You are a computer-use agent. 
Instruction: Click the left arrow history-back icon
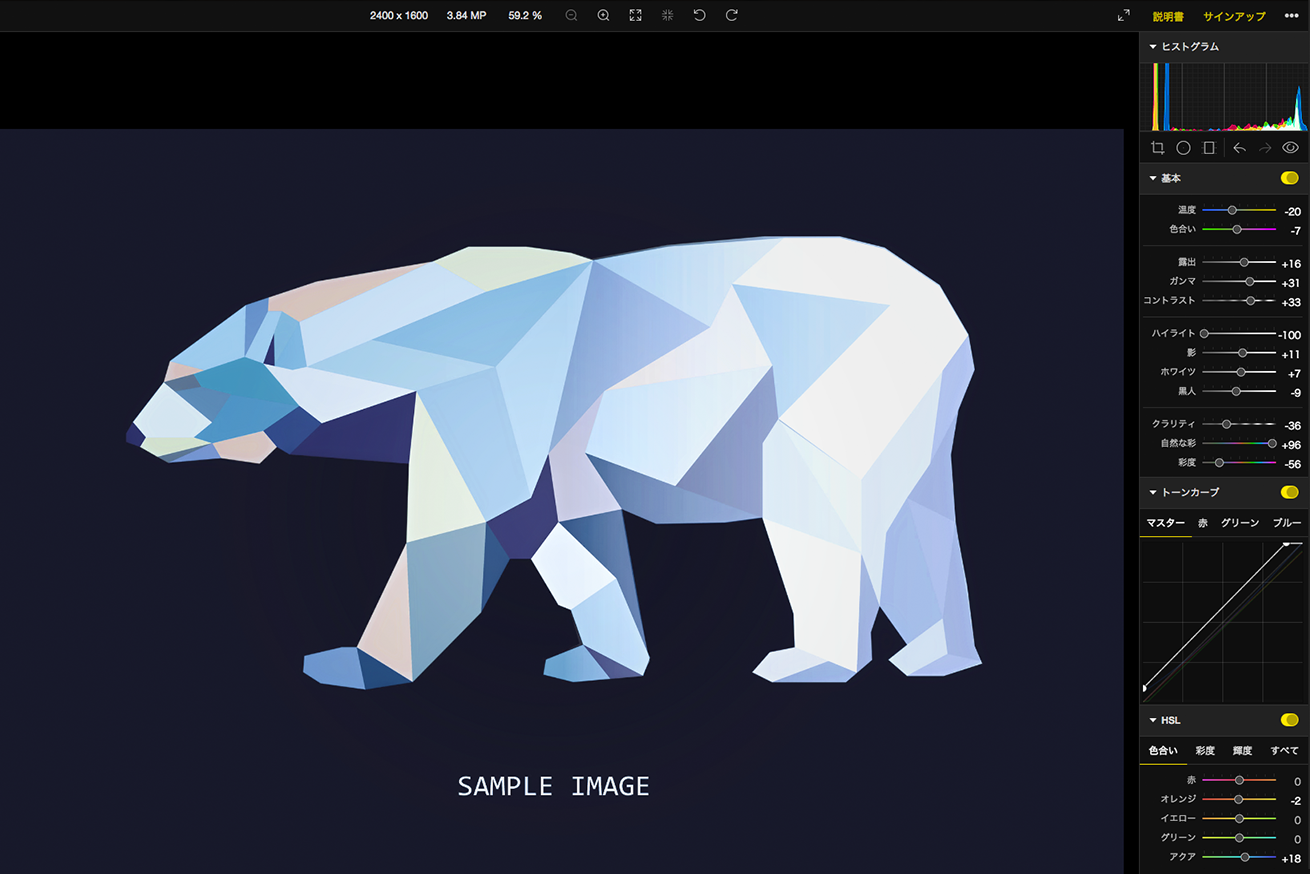[1239, 148]
